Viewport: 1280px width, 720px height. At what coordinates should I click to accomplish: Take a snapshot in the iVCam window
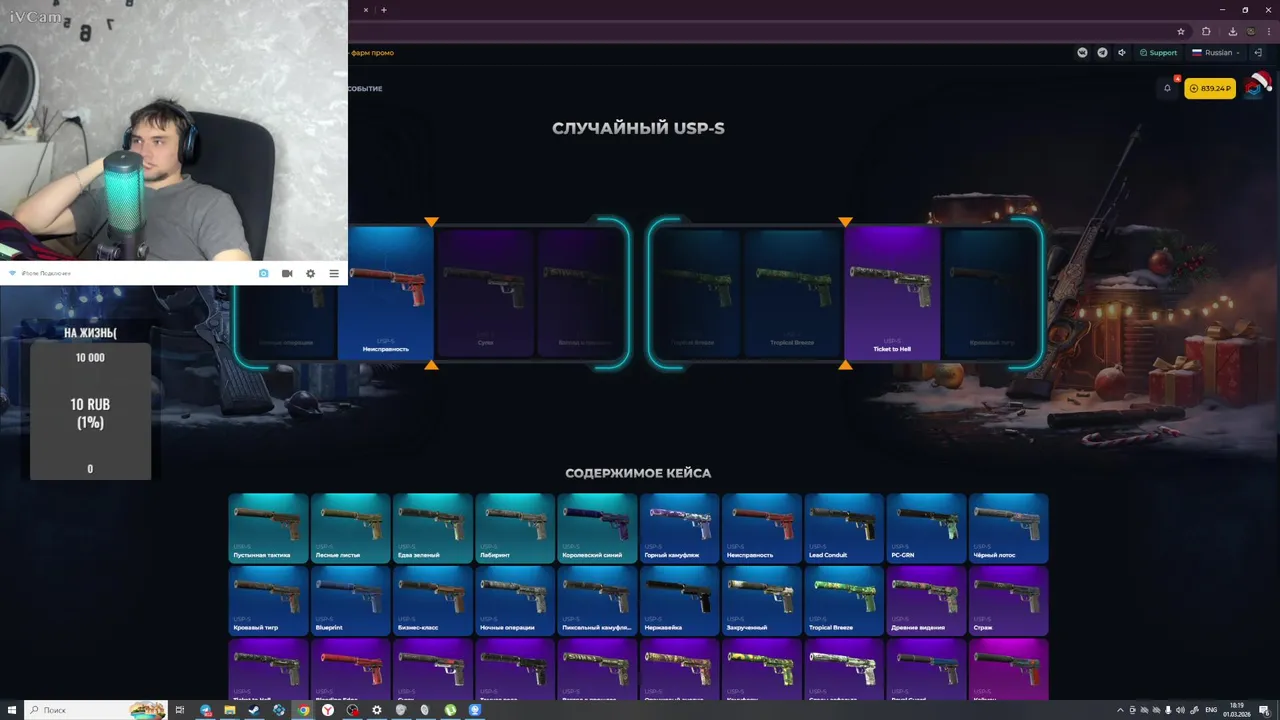point(264,273)
